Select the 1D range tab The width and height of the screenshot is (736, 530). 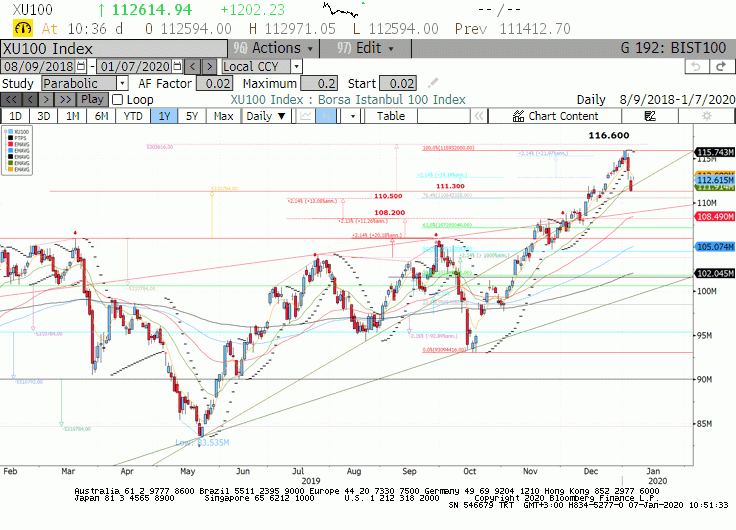coord(15,116)
